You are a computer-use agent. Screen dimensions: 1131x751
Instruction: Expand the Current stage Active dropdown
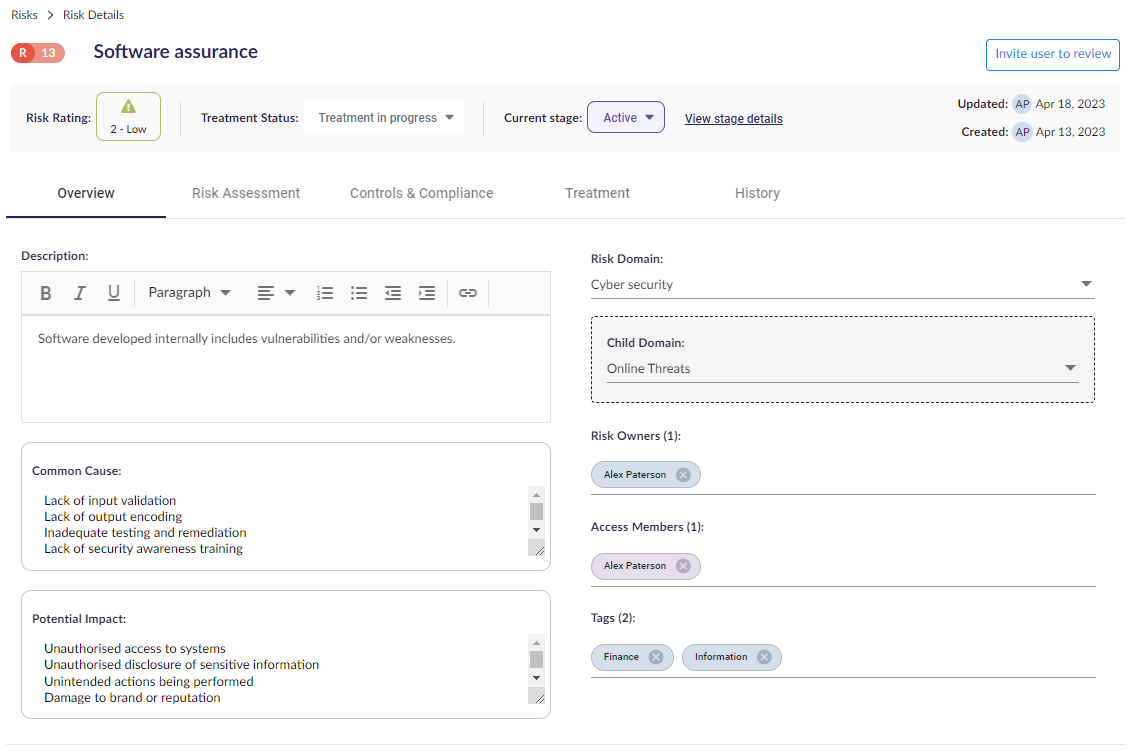point(626,118)
